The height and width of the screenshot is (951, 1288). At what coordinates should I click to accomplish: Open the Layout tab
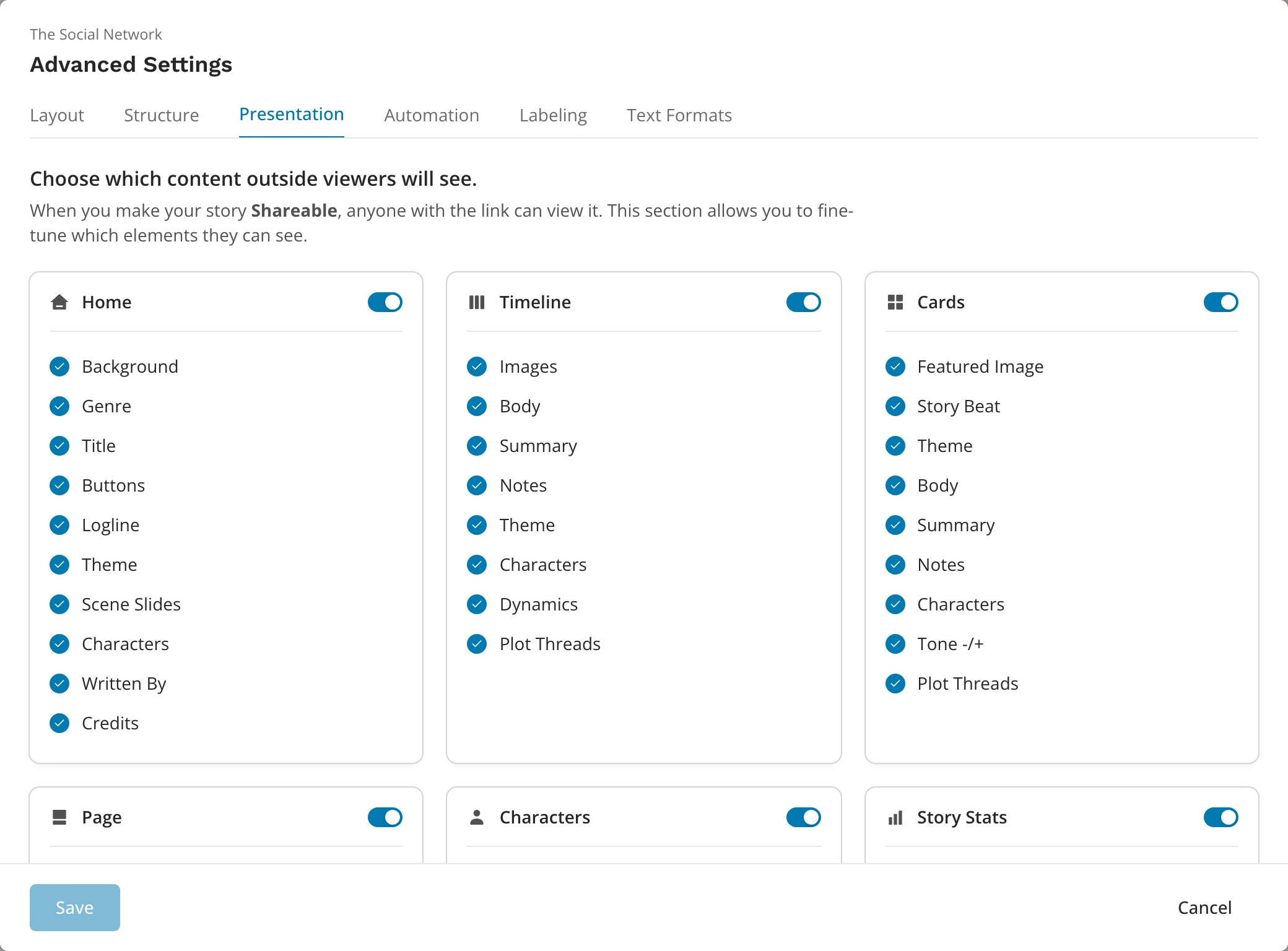point(57,116)
